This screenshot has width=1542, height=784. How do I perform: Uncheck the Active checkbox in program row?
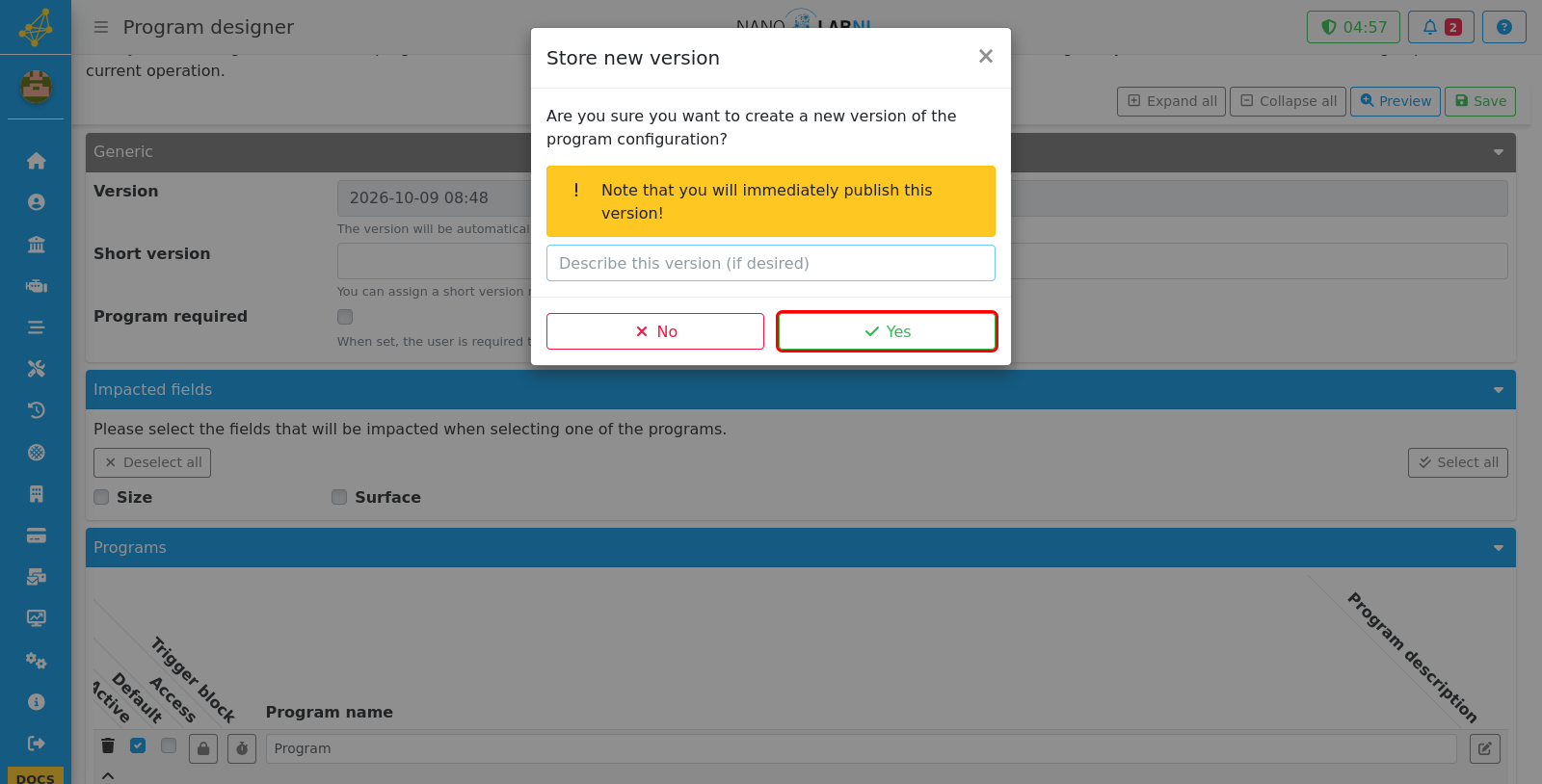(138, 745)
